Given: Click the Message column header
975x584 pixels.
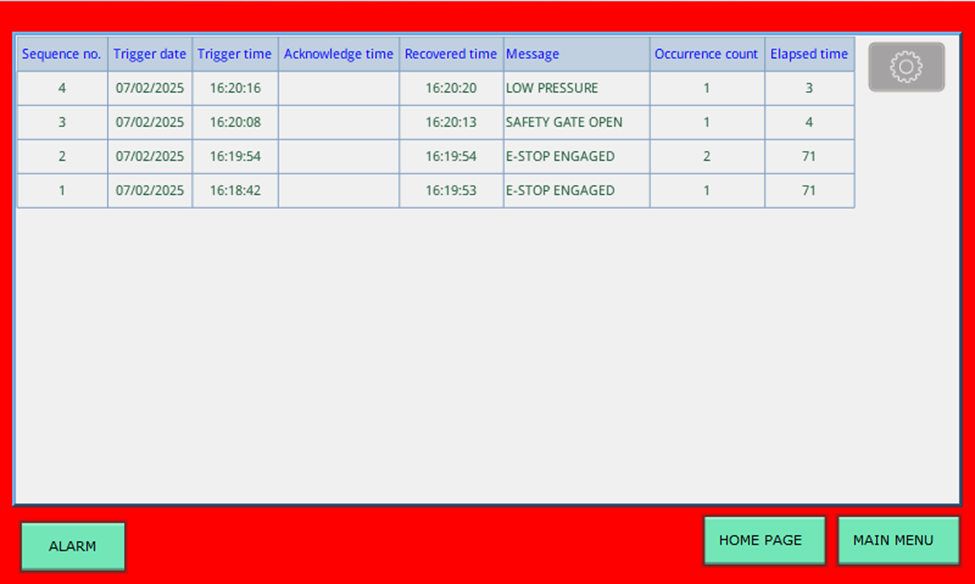Looking at the screenshot, I should click(575, 54).
